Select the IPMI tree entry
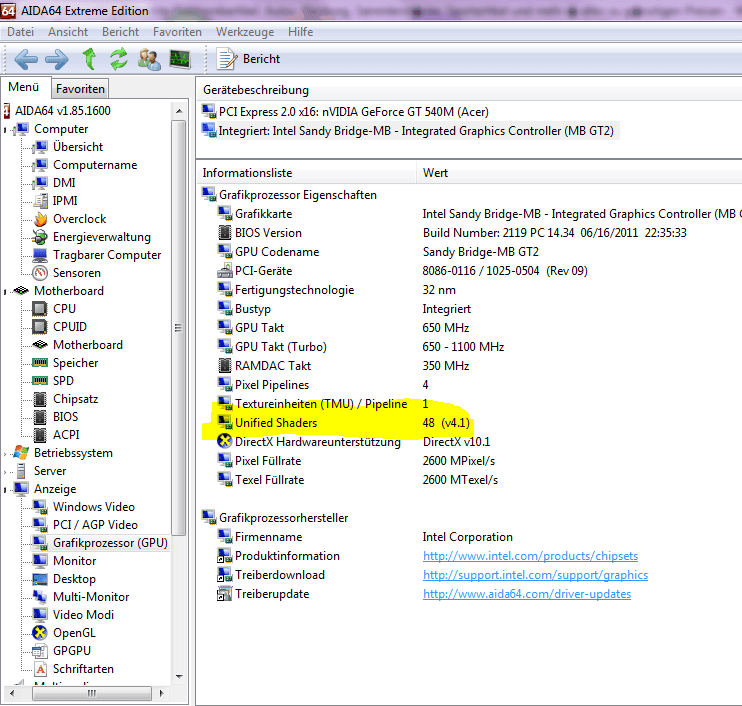 [x=65, y=201]
